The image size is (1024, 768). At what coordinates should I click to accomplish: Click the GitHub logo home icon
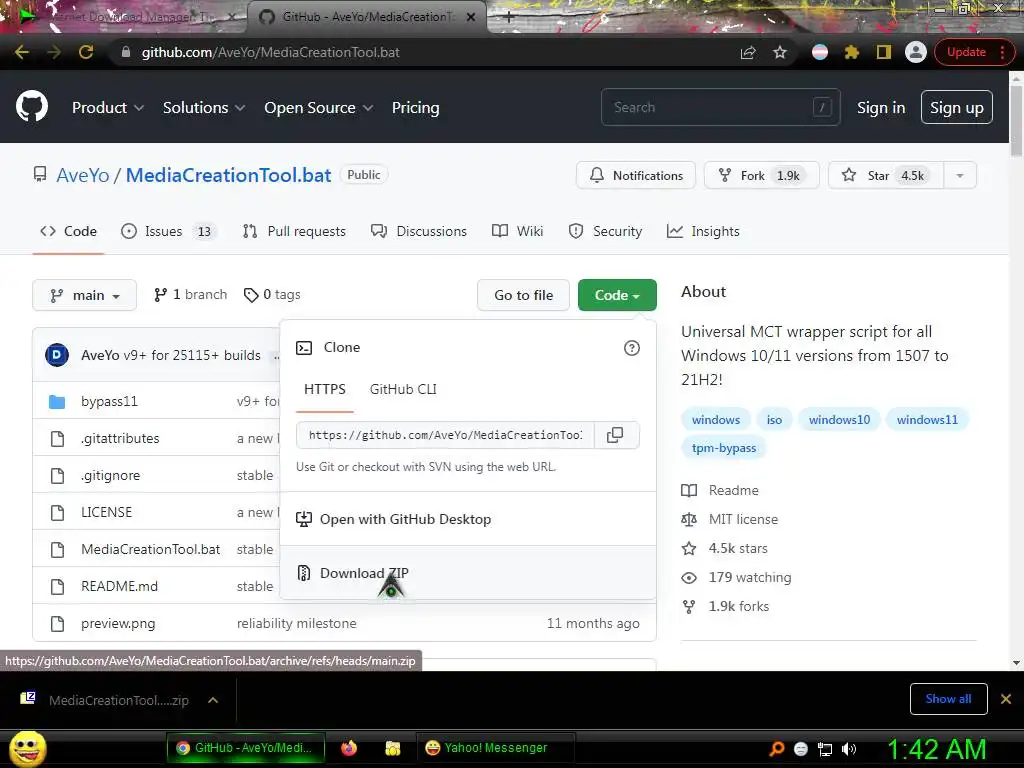(x=32, y=107)
